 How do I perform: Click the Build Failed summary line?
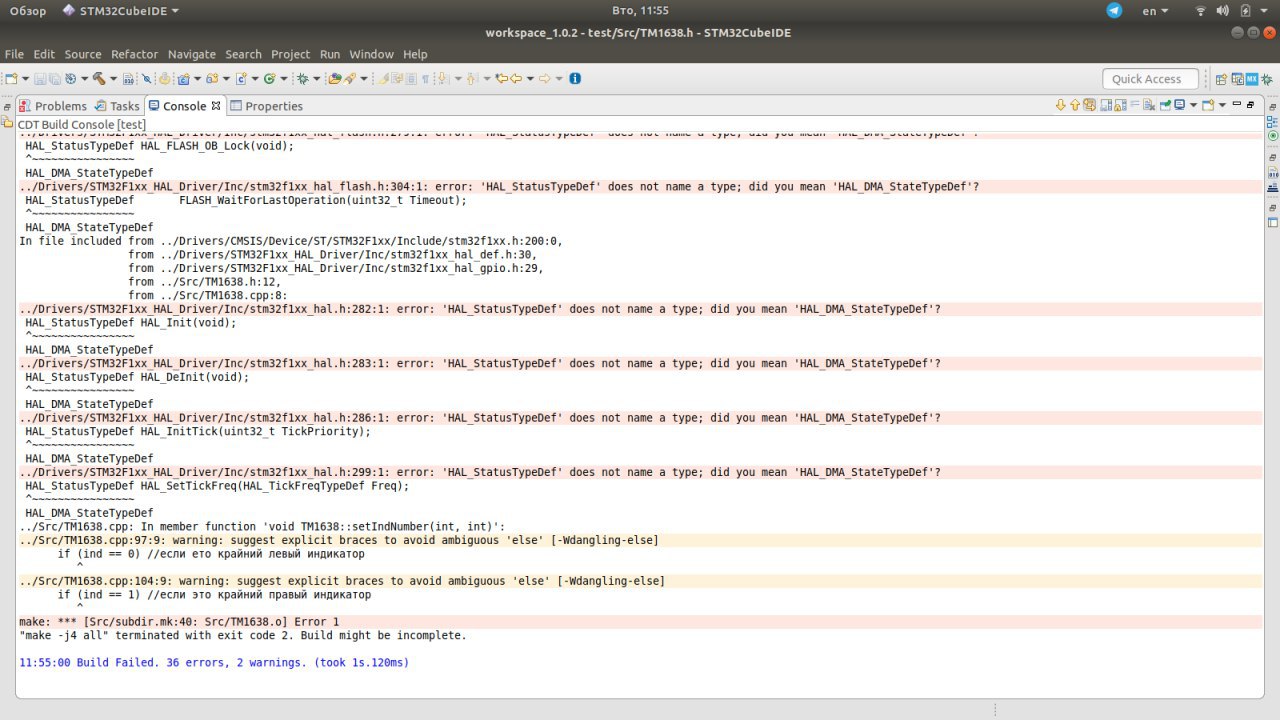pyautogui.click(x=214, y=663)
